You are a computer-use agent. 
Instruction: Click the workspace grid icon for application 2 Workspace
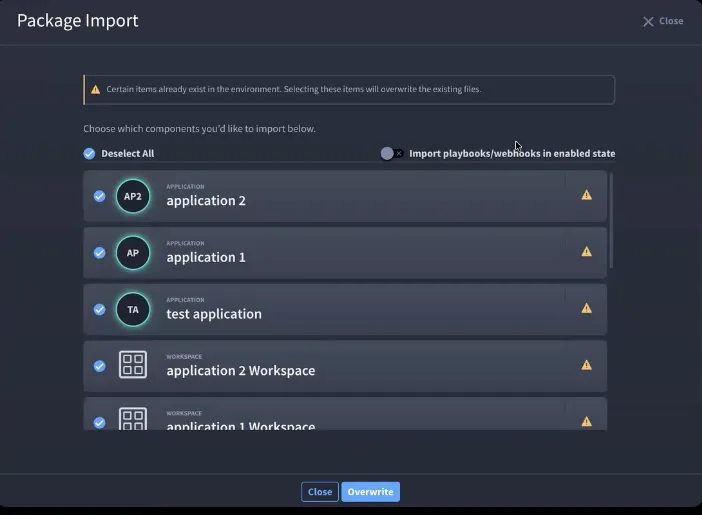(x=133, y=365)
